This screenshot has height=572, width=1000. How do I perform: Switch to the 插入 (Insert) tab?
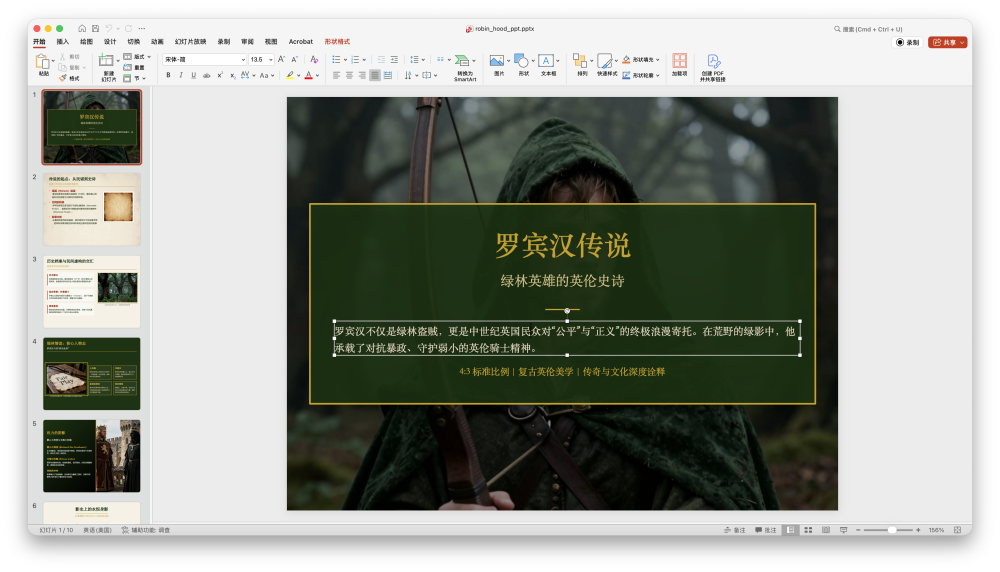pyautogui.click(x=62, y=42)
